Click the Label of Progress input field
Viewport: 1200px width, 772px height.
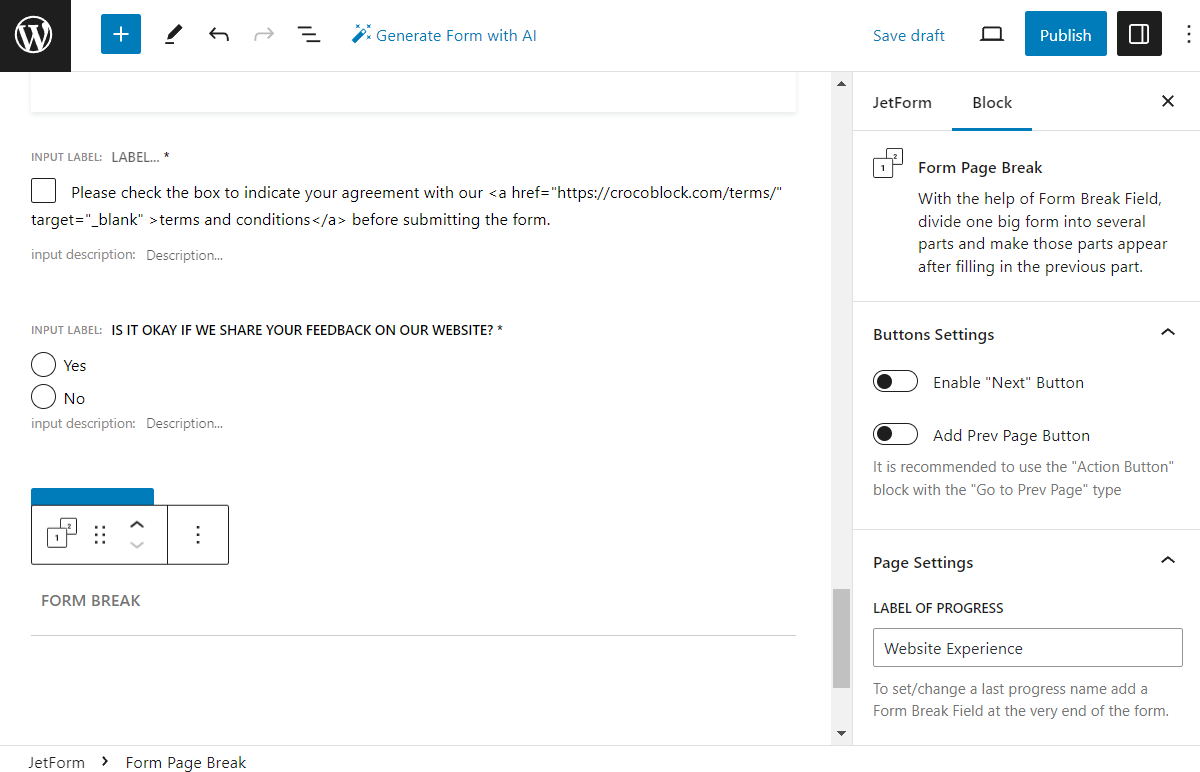(x=1027, y=647)
